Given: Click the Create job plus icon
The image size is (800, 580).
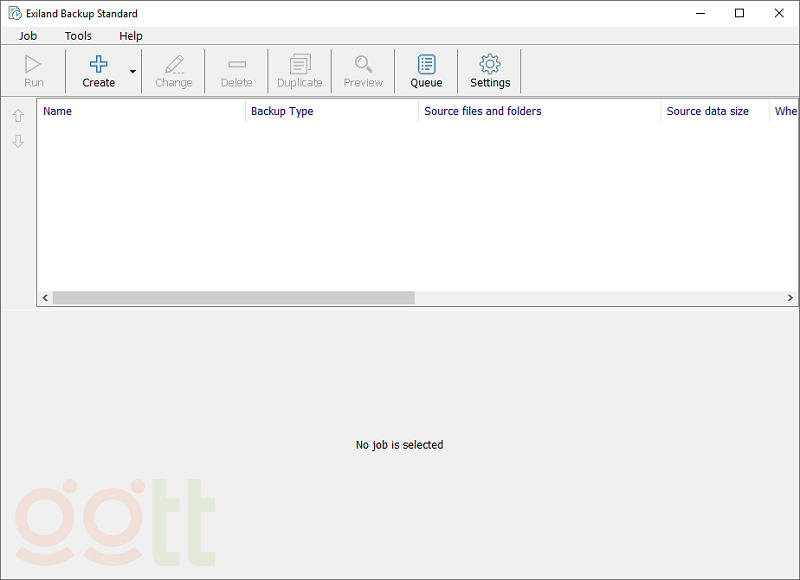Looking at the screenshot, I should [98, 65].
